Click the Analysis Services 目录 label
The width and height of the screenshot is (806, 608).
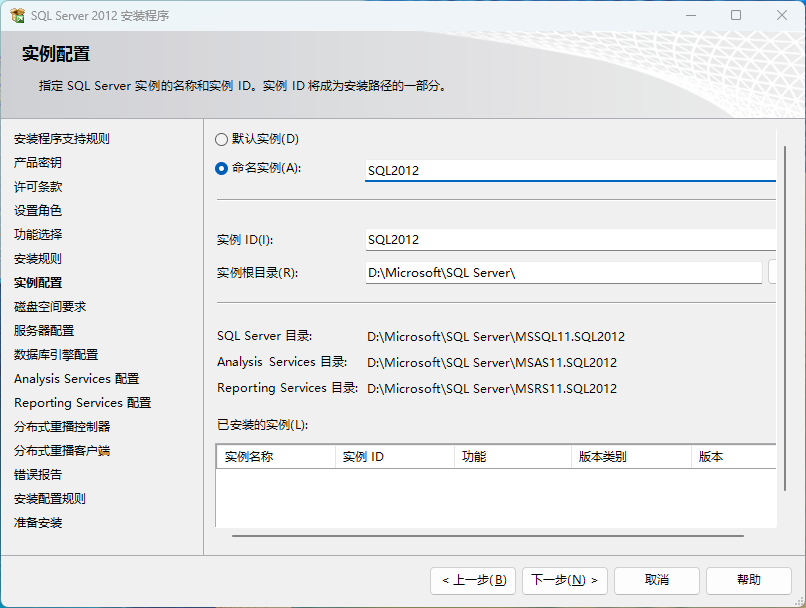click(282, 362)
